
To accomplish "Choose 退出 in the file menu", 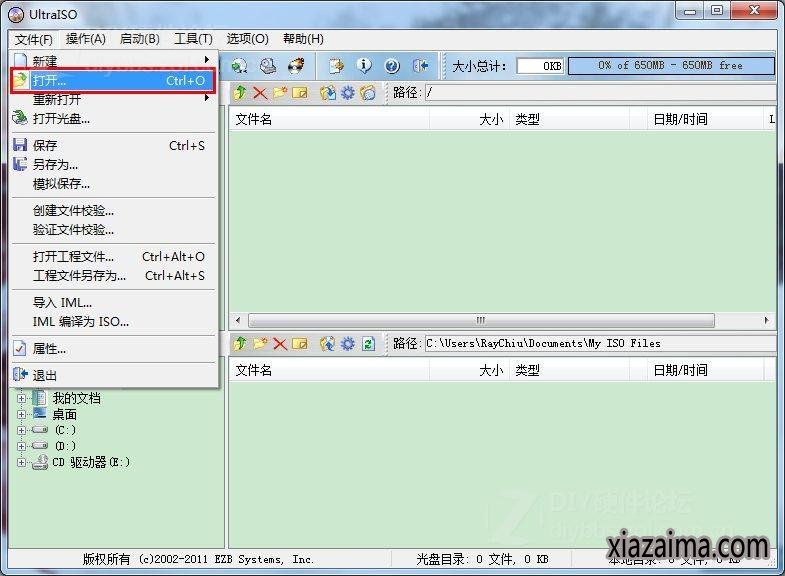I will coord(114,375).
